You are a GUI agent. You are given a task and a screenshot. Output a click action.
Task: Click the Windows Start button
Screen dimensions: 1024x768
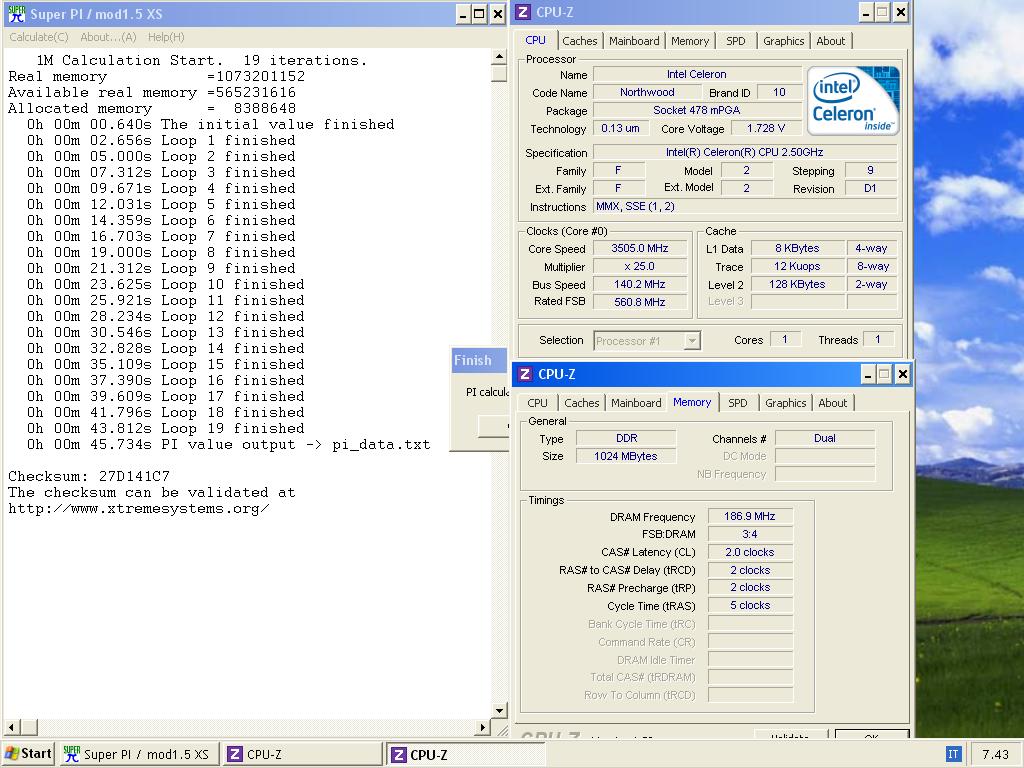(x=27, y=754)
